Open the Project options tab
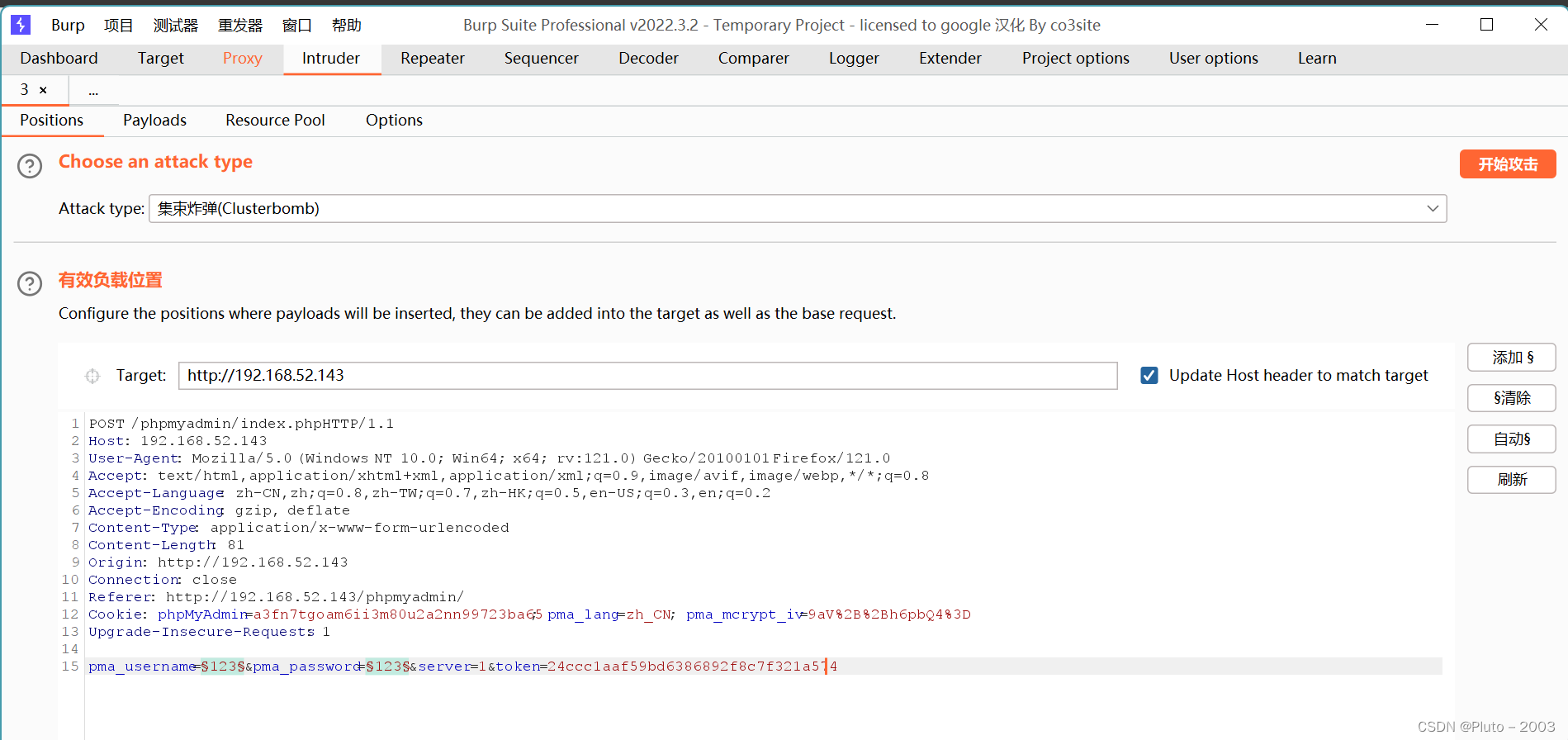Image resolution: width=1568 pixels, height=740 pixels. pyautogui.click(x=1075, y=59)
